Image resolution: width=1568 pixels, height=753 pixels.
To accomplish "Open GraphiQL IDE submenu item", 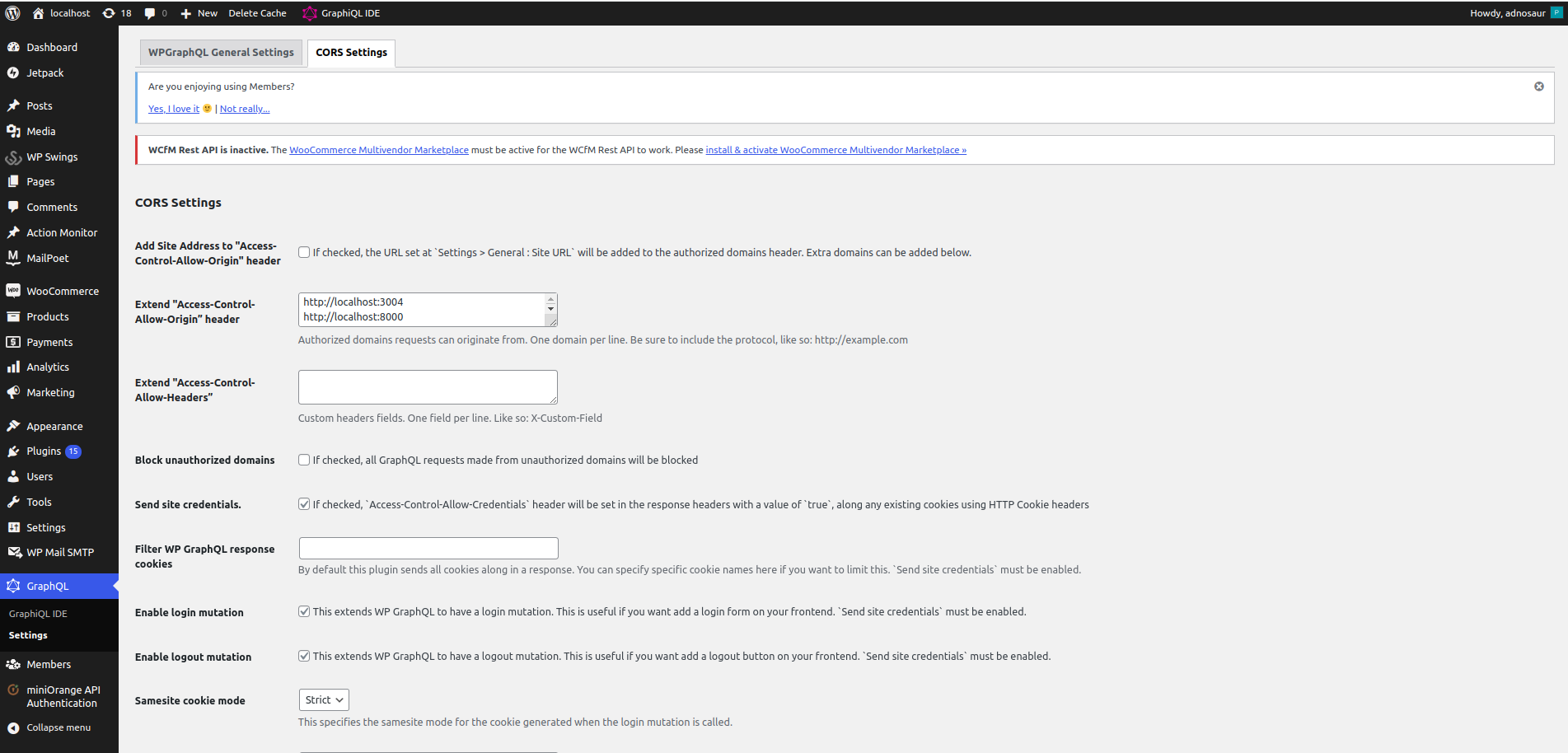I will coord(38,614).
